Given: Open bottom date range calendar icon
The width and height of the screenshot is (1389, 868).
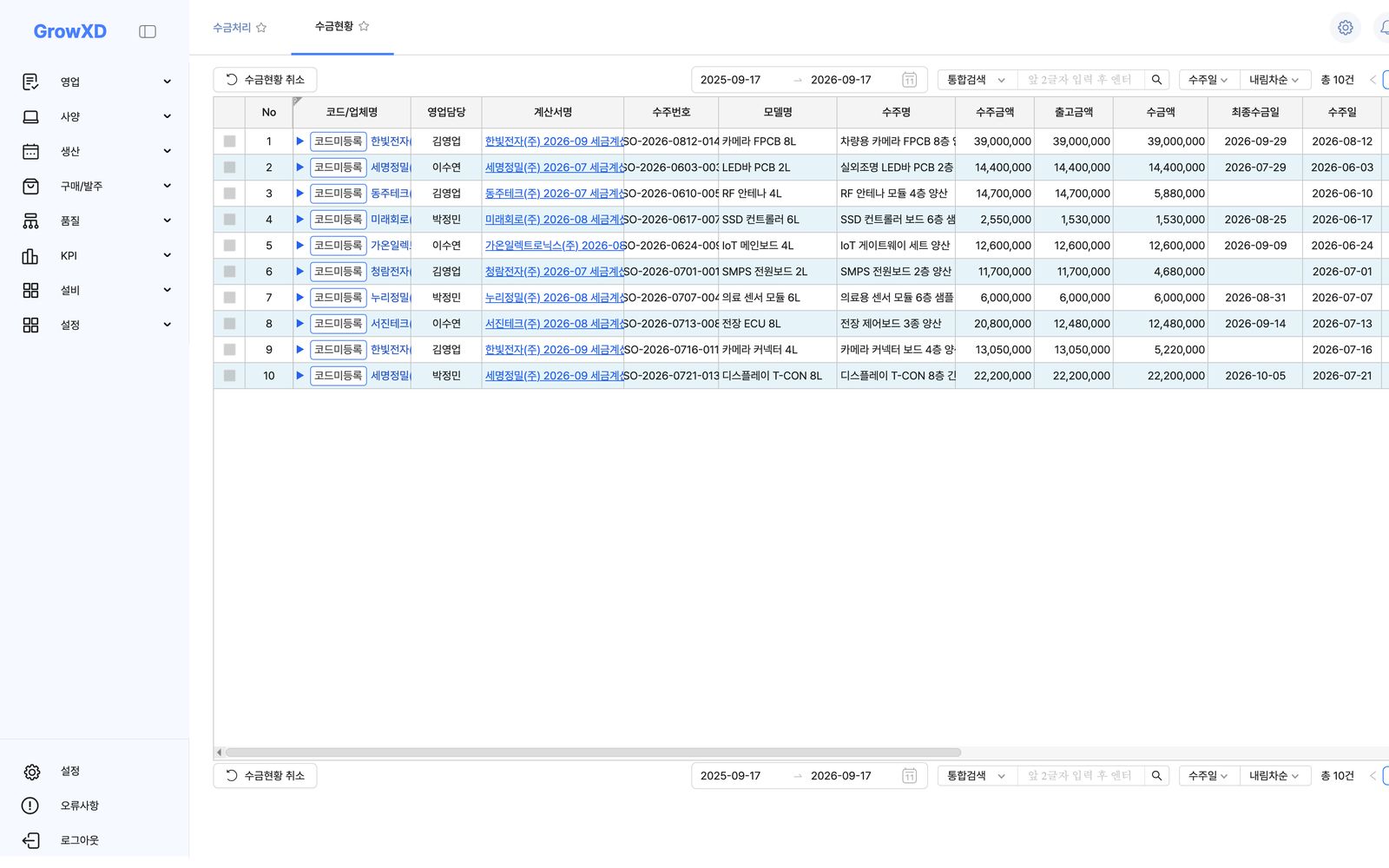Looking at the screenshot, I should 909,776.
